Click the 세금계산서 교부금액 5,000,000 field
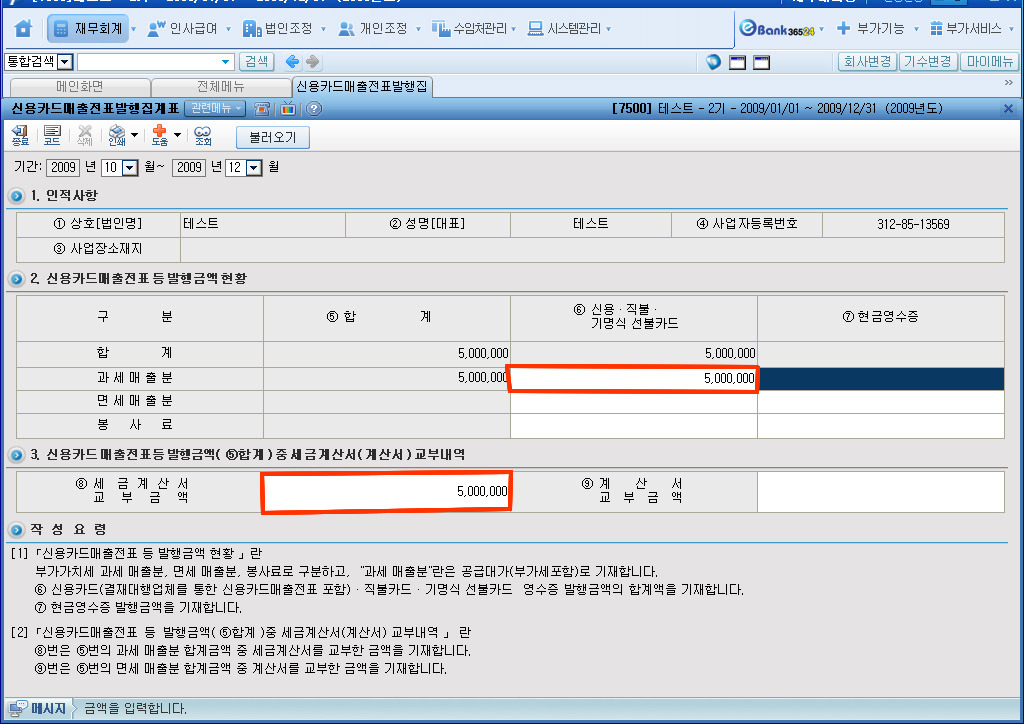Viewport: 1024px width, 724px height. tap(386, 492)
